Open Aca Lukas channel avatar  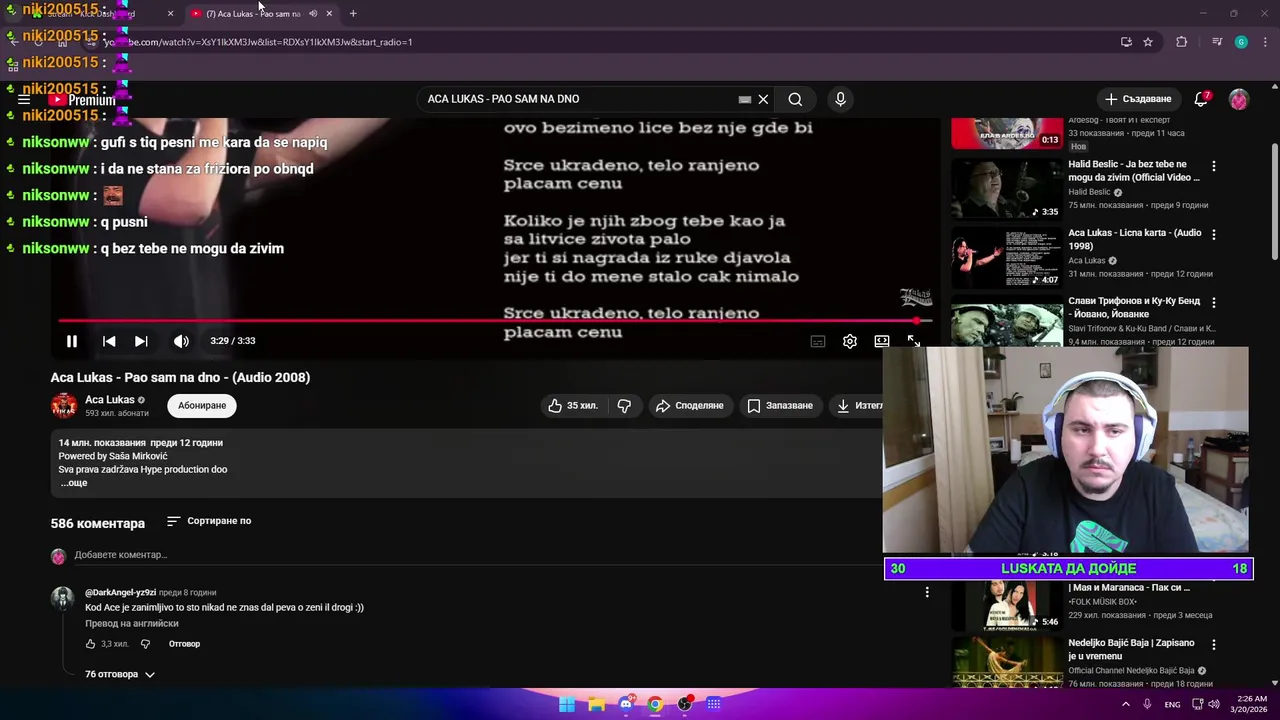[64, 405]
